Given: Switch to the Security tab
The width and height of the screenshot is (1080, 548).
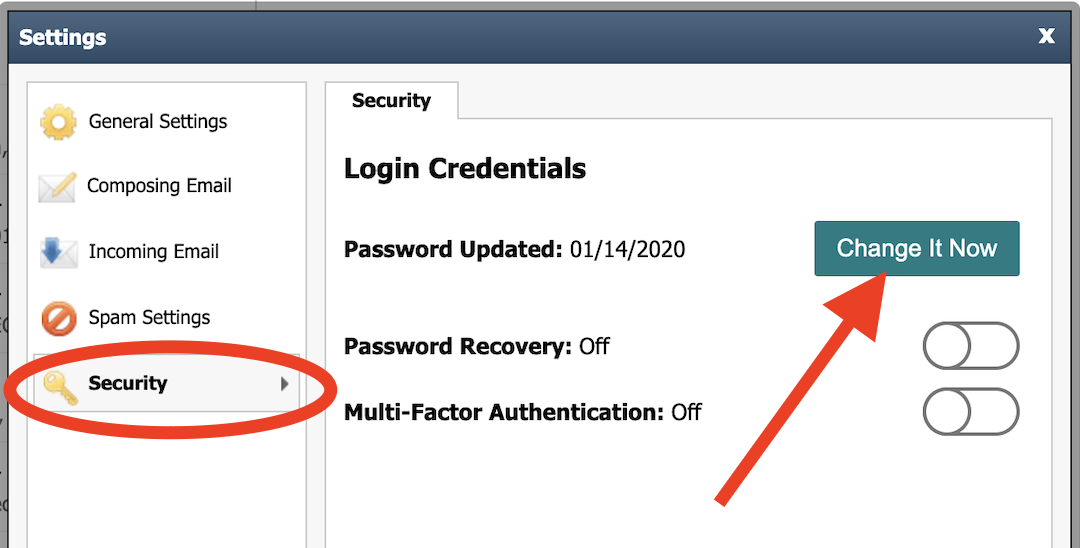Looking at the screenshot, I should coord(391,101).
